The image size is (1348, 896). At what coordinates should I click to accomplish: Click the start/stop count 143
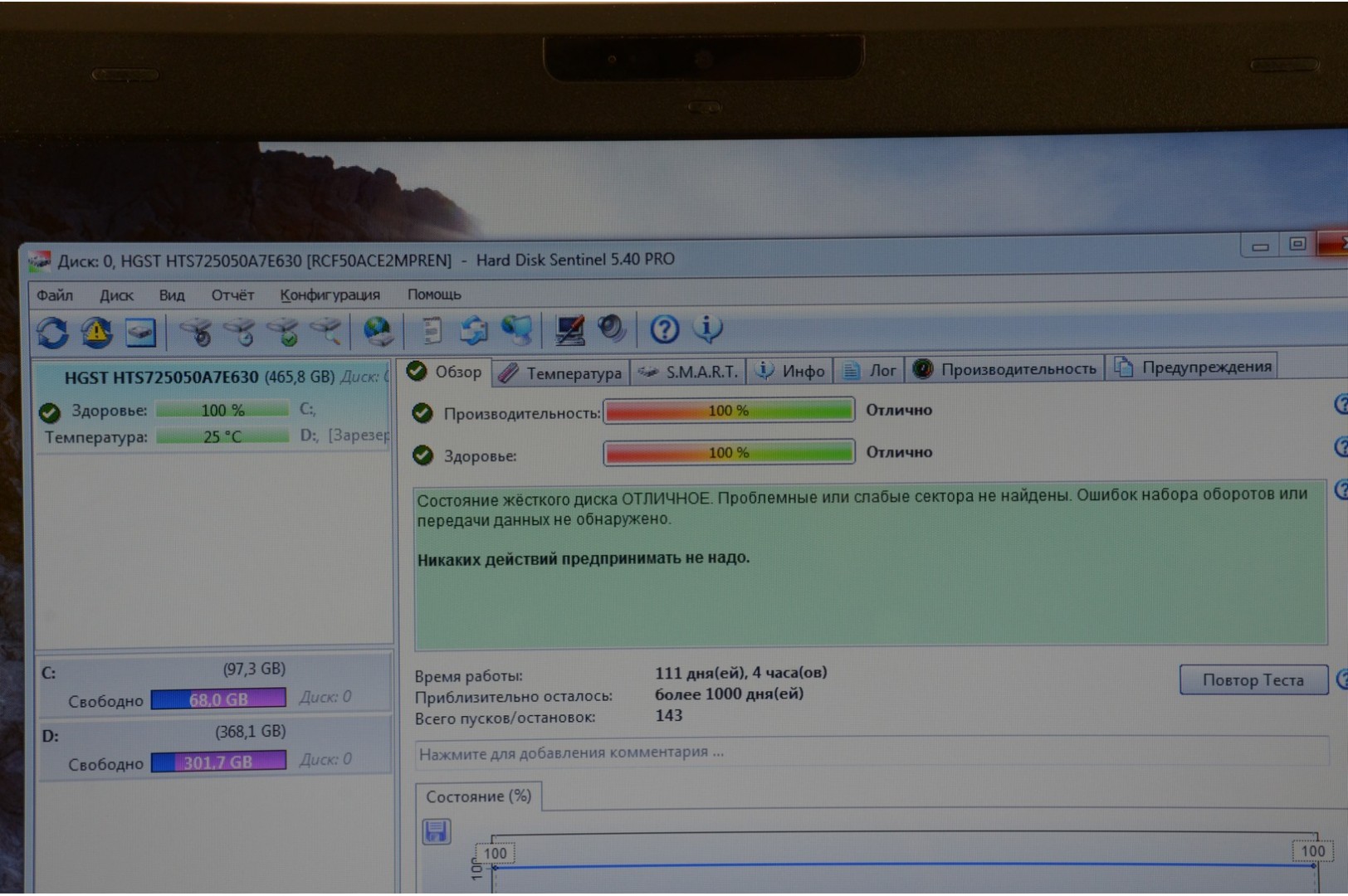668,715
